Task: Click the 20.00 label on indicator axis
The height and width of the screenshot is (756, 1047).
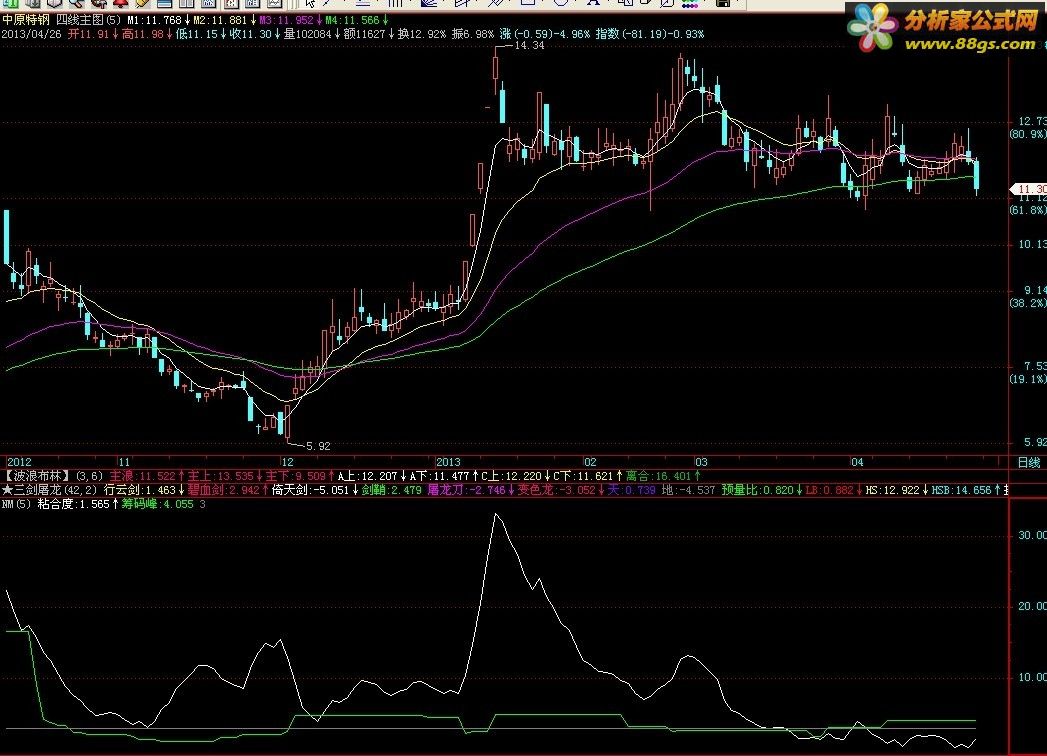Action: coord(1032,606)
